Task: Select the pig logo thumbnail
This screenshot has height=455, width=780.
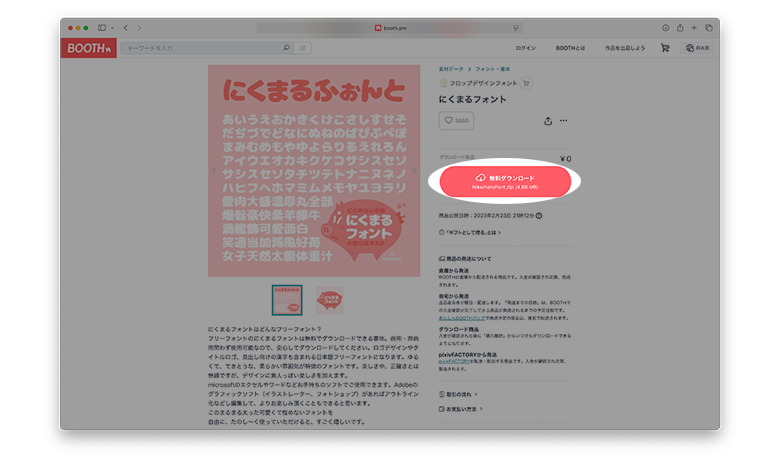Action: [329, 300]
